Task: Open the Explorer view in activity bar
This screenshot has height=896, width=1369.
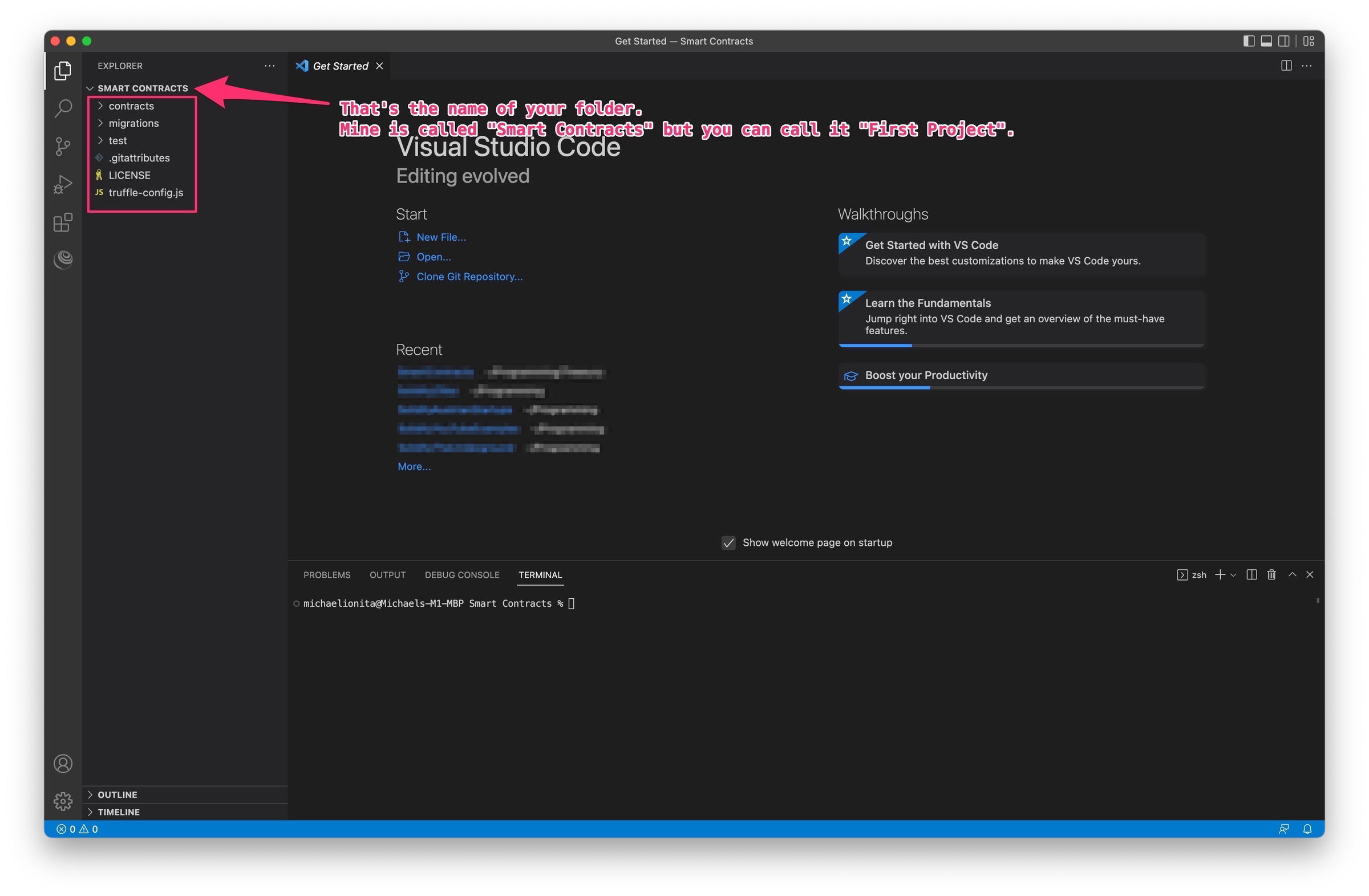Action: (x=63, y=71)
